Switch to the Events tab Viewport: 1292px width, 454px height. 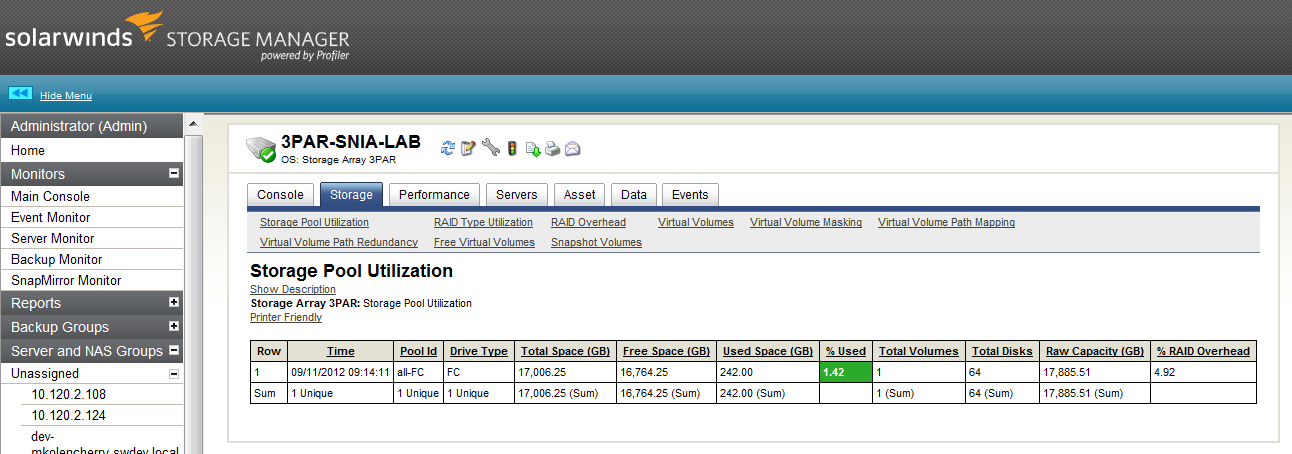pos(690,195)
